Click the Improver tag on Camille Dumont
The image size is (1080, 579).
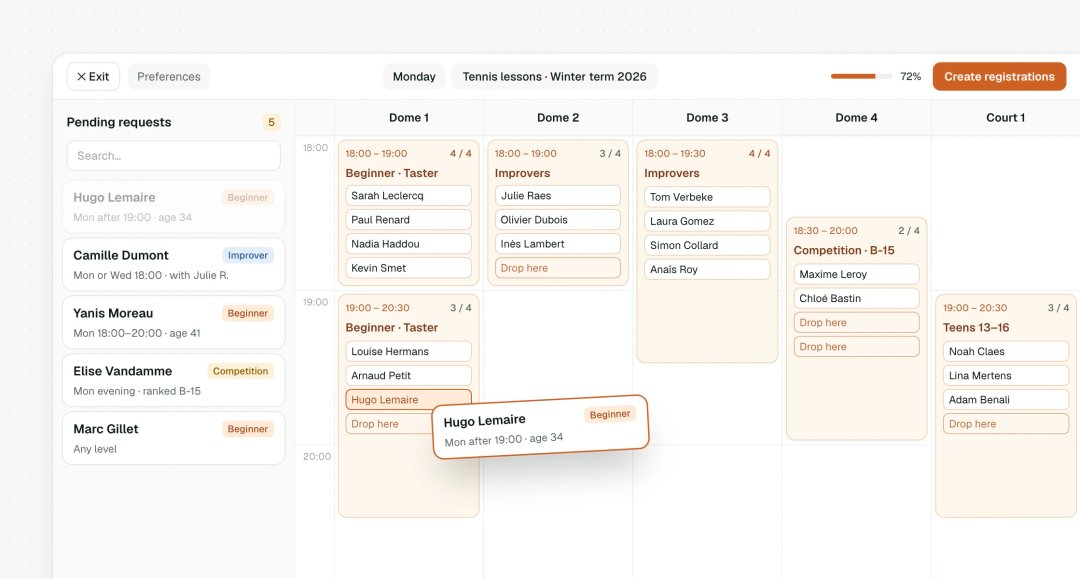pyautogui.click(x=248, y=255)
